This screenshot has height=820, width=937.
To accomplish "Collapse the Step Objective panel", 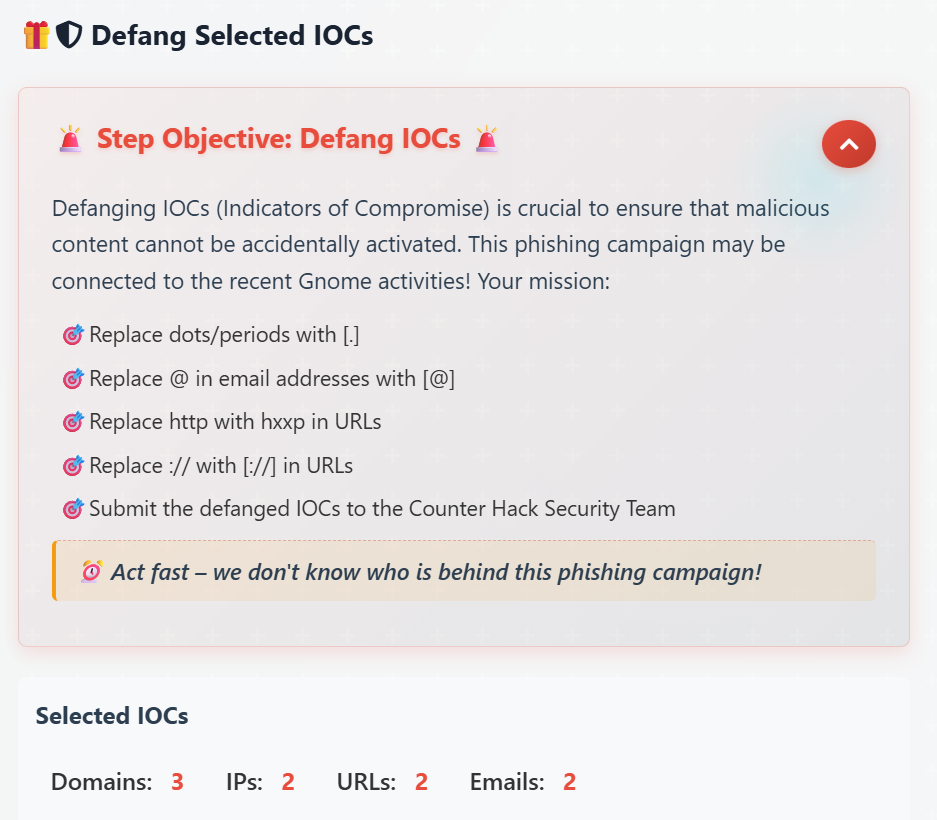I will pos(849,144).
